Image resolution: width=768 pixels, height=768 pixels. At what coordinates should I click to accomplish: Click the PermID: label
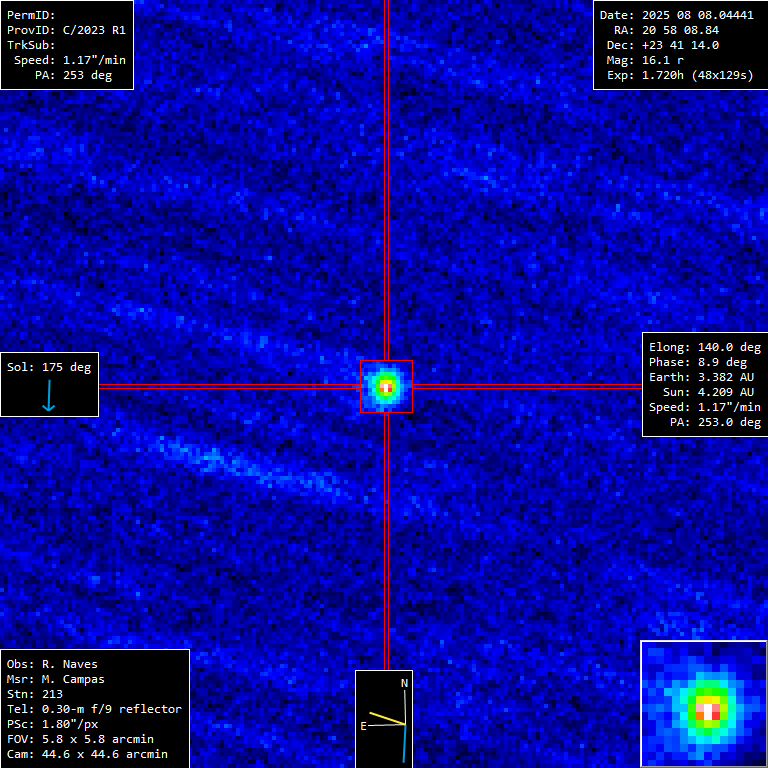pyautogui.click(x=31, y=15)
